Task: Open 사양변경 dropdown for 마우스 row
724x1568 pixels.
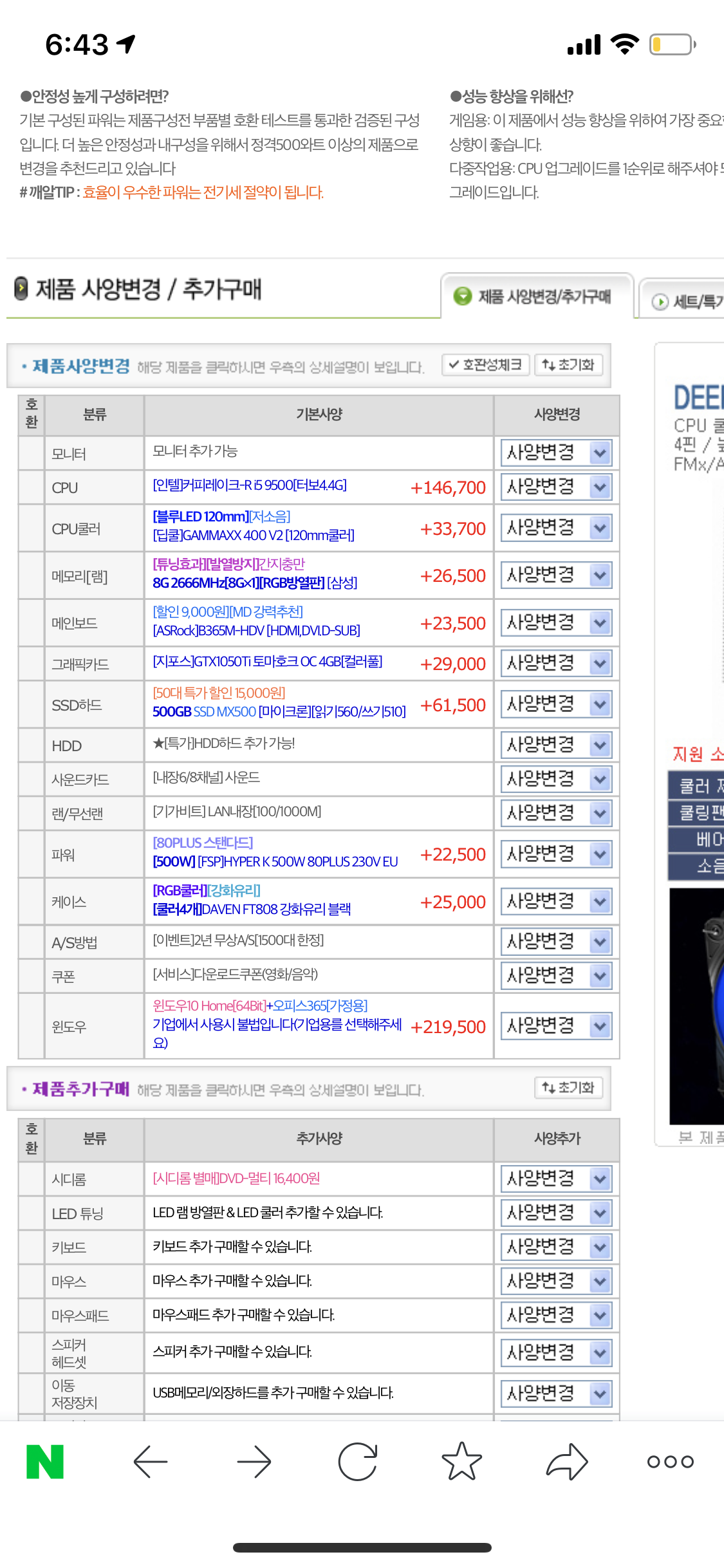Action: tap(557, 1281)
